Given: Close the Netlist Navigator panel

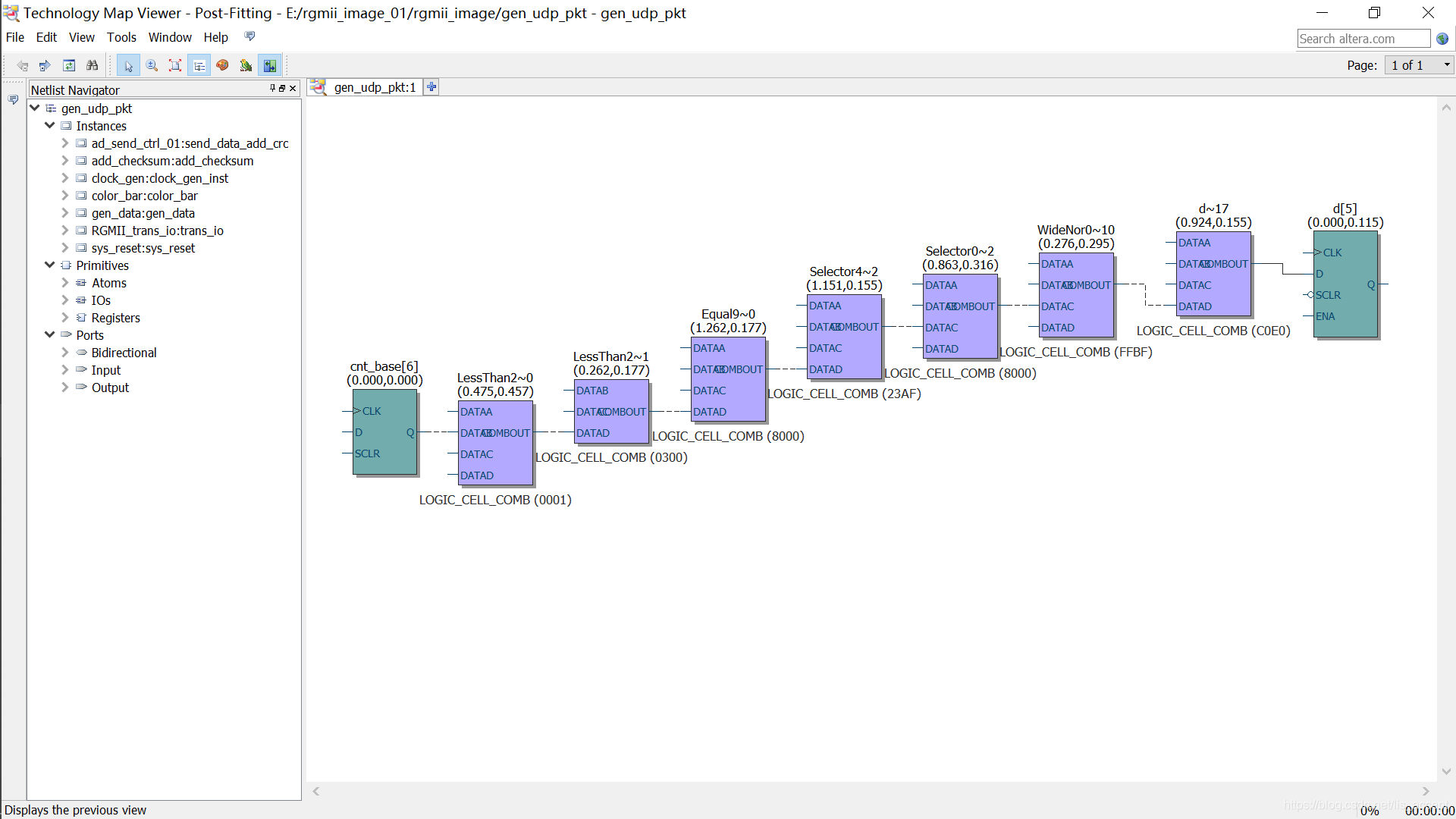Looking at the screenshot, I should click(293, 89).
